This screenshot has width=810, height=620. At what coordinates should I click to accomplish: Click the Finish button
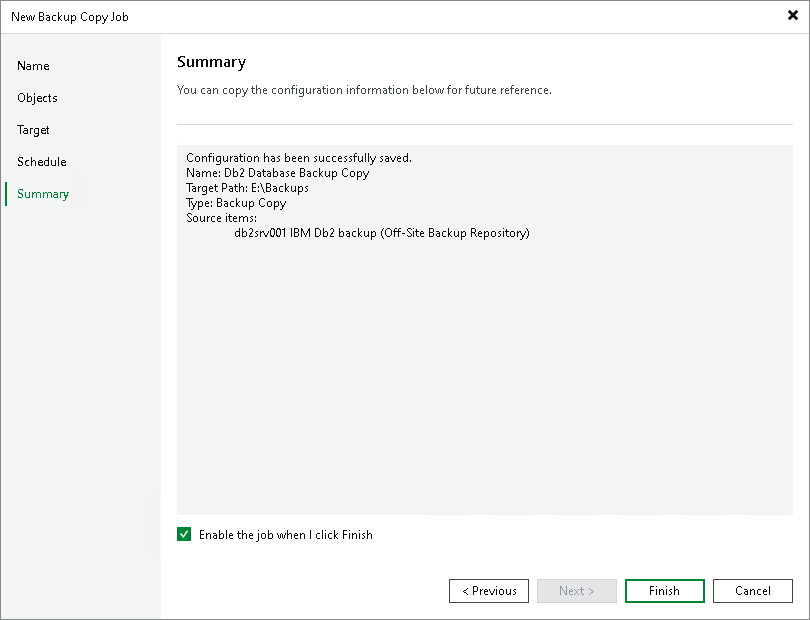(x=664, y=590)
